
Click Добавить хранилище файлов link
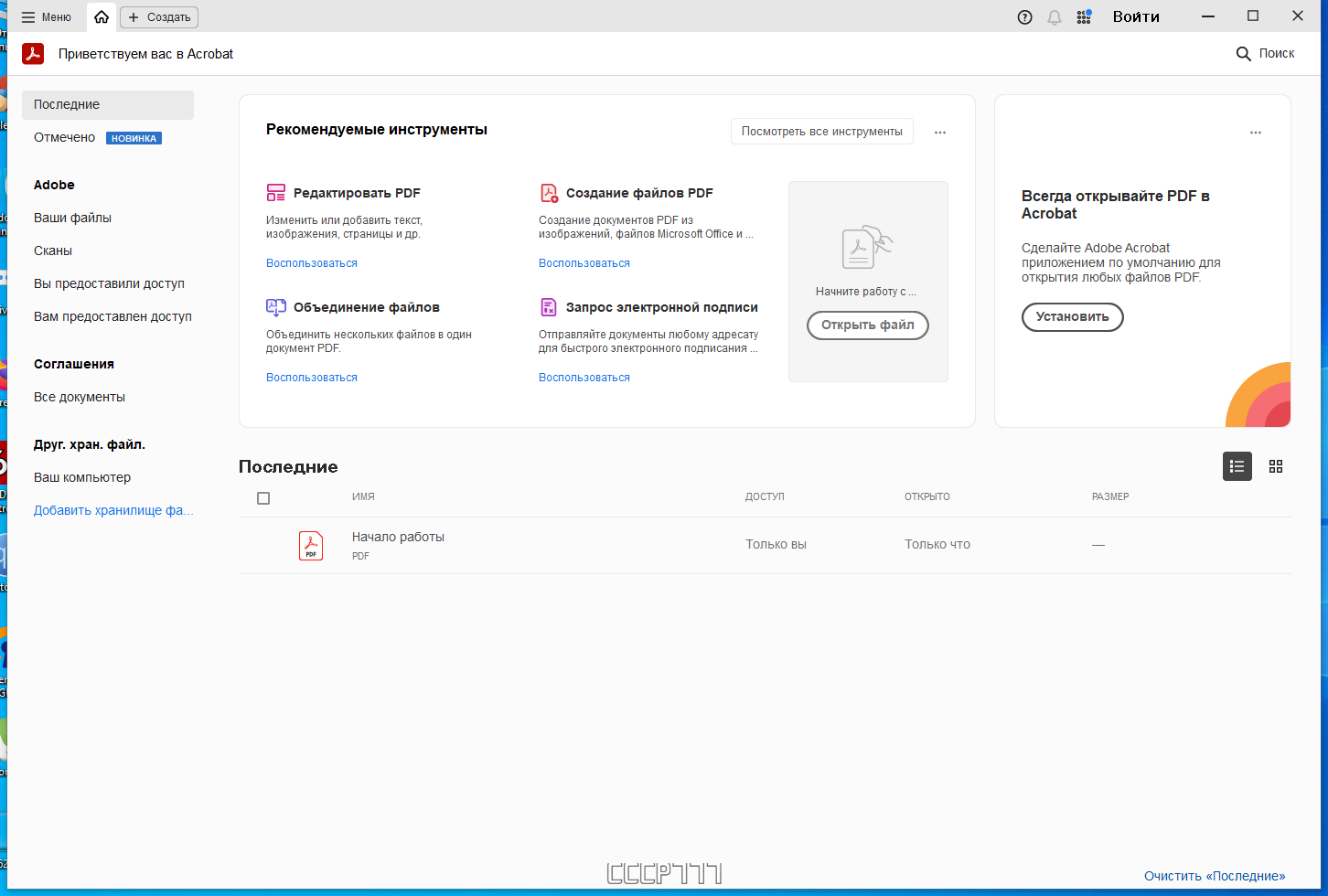113,510
